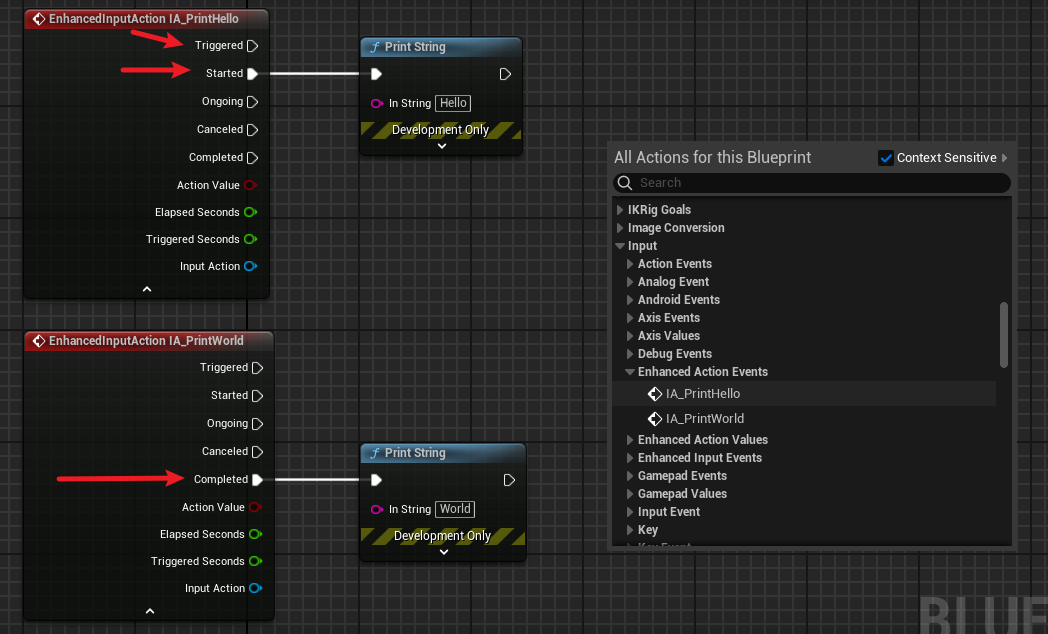
Task: Click Elapsed Seconds pin on IA_PrintWorld node
Action: coord(255,534)
